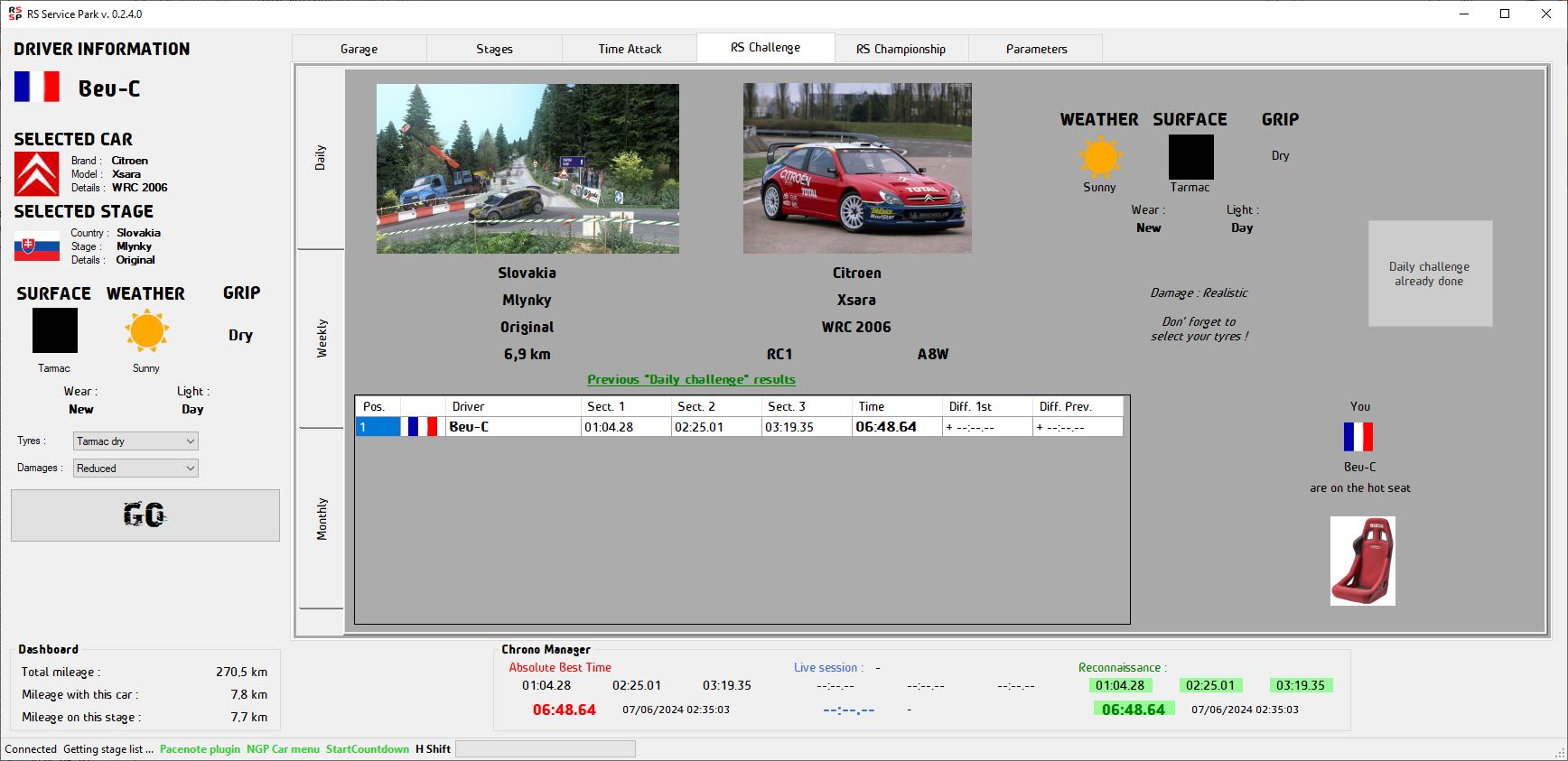Switch to the Stages tab
Screen dimensions: 1568x761
tap(494, 49)
